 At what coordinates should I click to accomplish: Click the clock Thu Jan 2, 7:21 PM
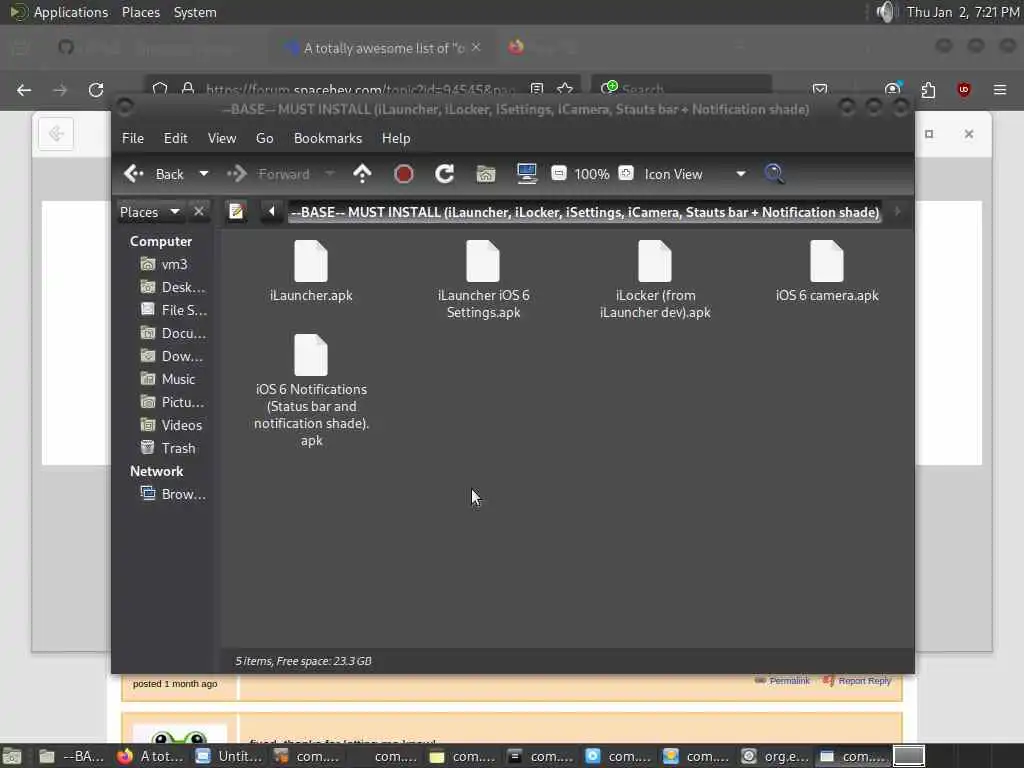click(963, 12)
